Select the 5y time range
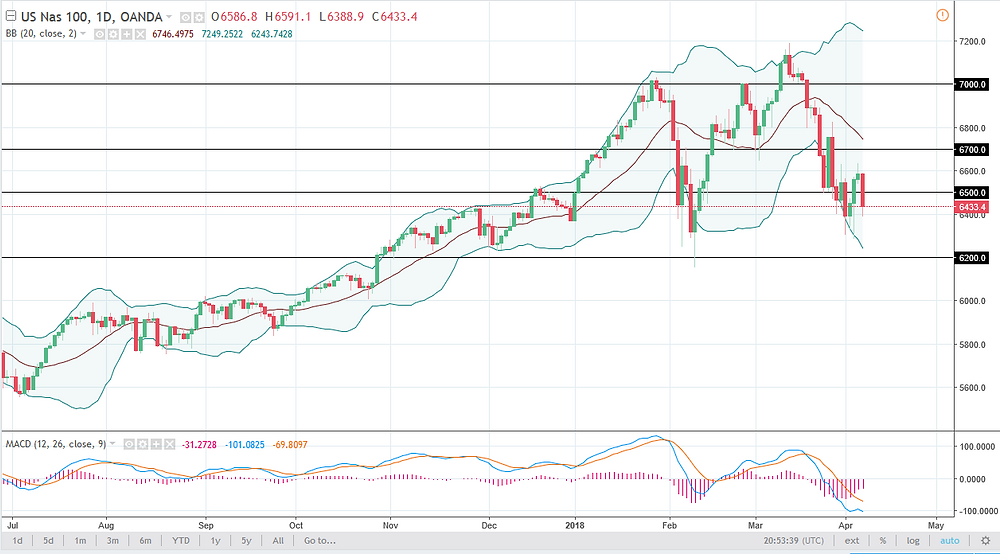This screenshot has height=554, width=1000. coord(246,541)
